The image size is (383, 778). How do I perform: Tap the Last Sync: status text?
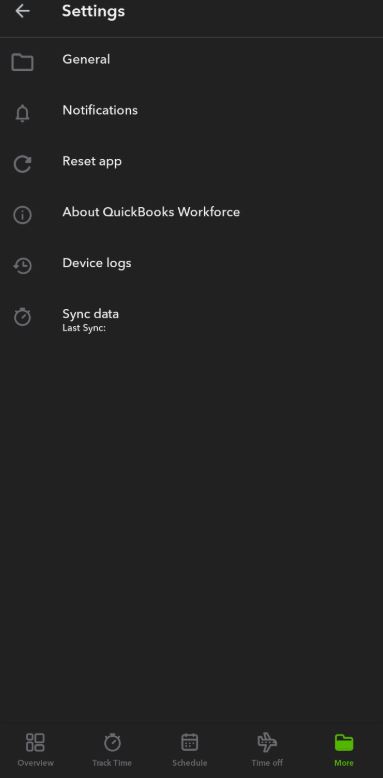tap(84, 328)
